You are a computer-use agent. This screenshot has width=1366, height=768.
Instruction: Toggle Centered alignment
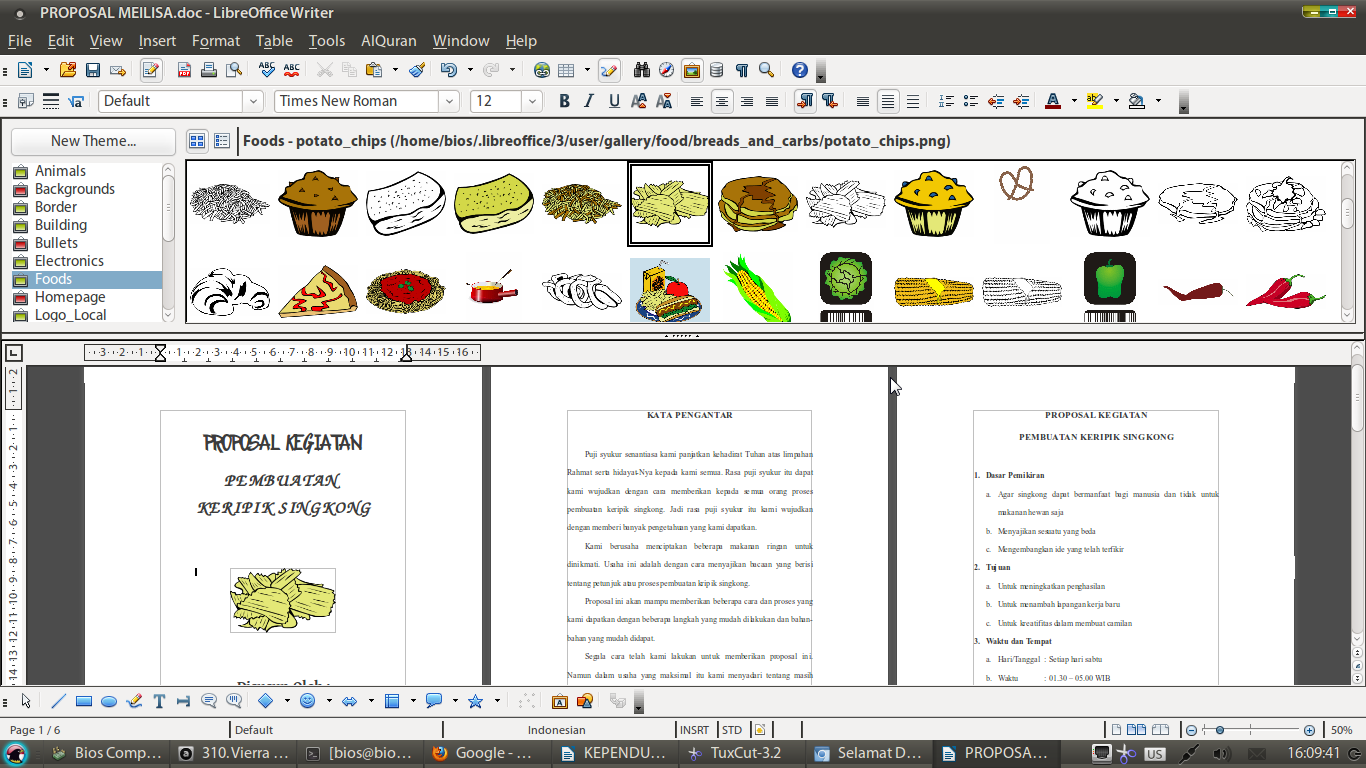tap(722, 101)
